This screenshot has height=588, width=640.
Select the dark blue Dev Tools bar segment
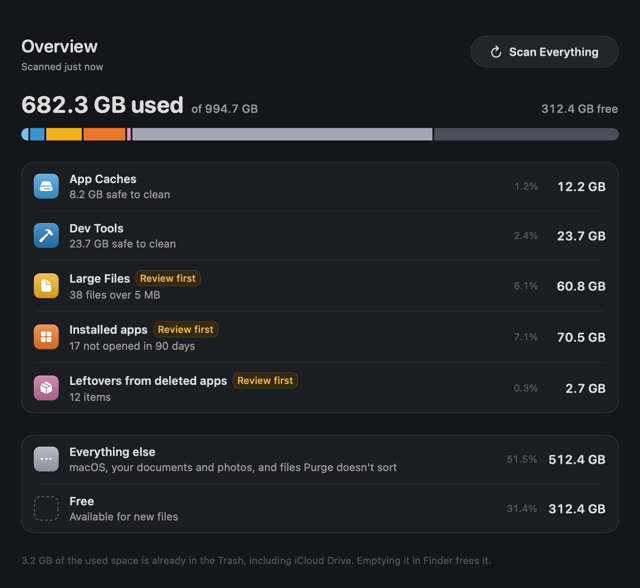click(37, 134)
